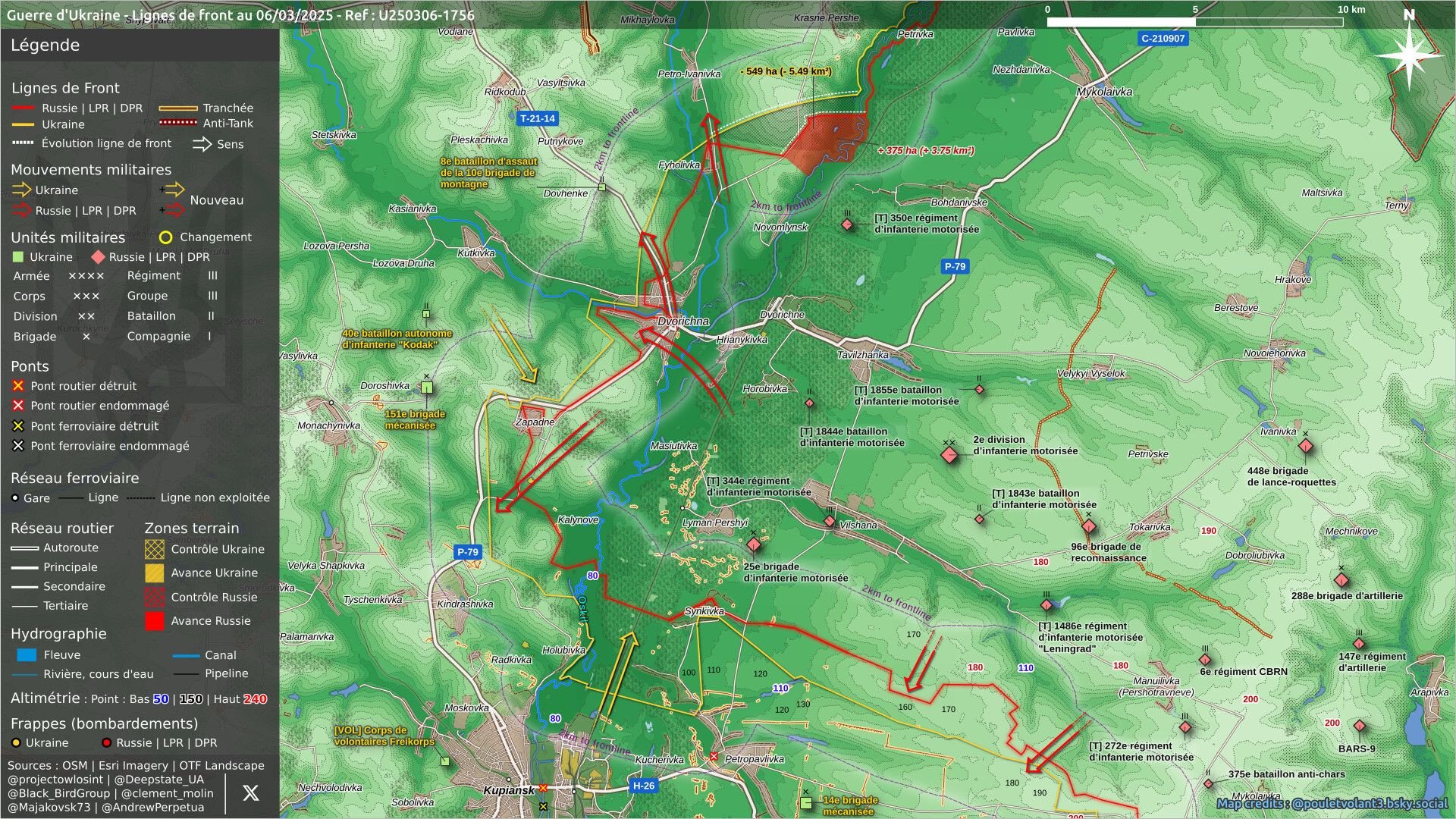Viewport: 1456px width, 819px height.
Task: Select the 6e régiment CBRN marker
Action: click(1205, 659)
